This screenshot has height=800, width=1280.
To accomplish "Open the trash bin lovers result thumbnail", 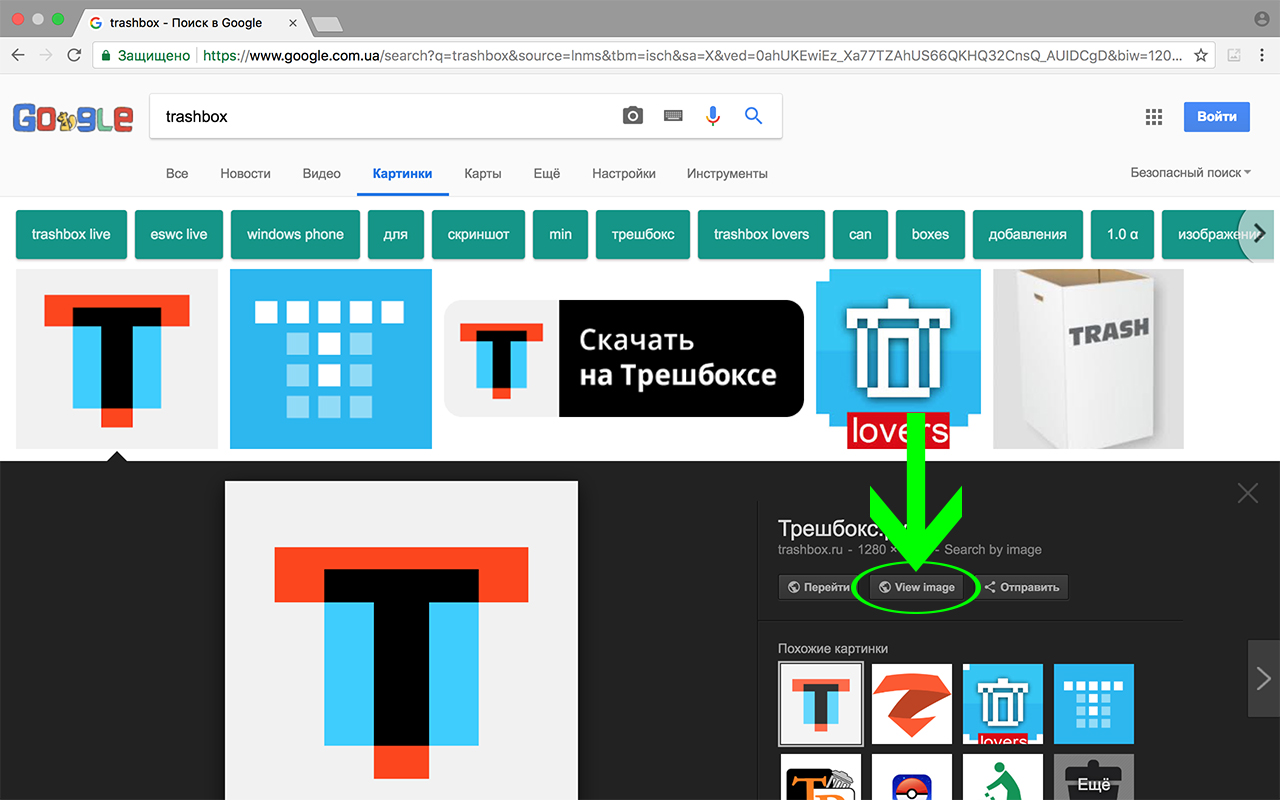I will click(898, 358).
